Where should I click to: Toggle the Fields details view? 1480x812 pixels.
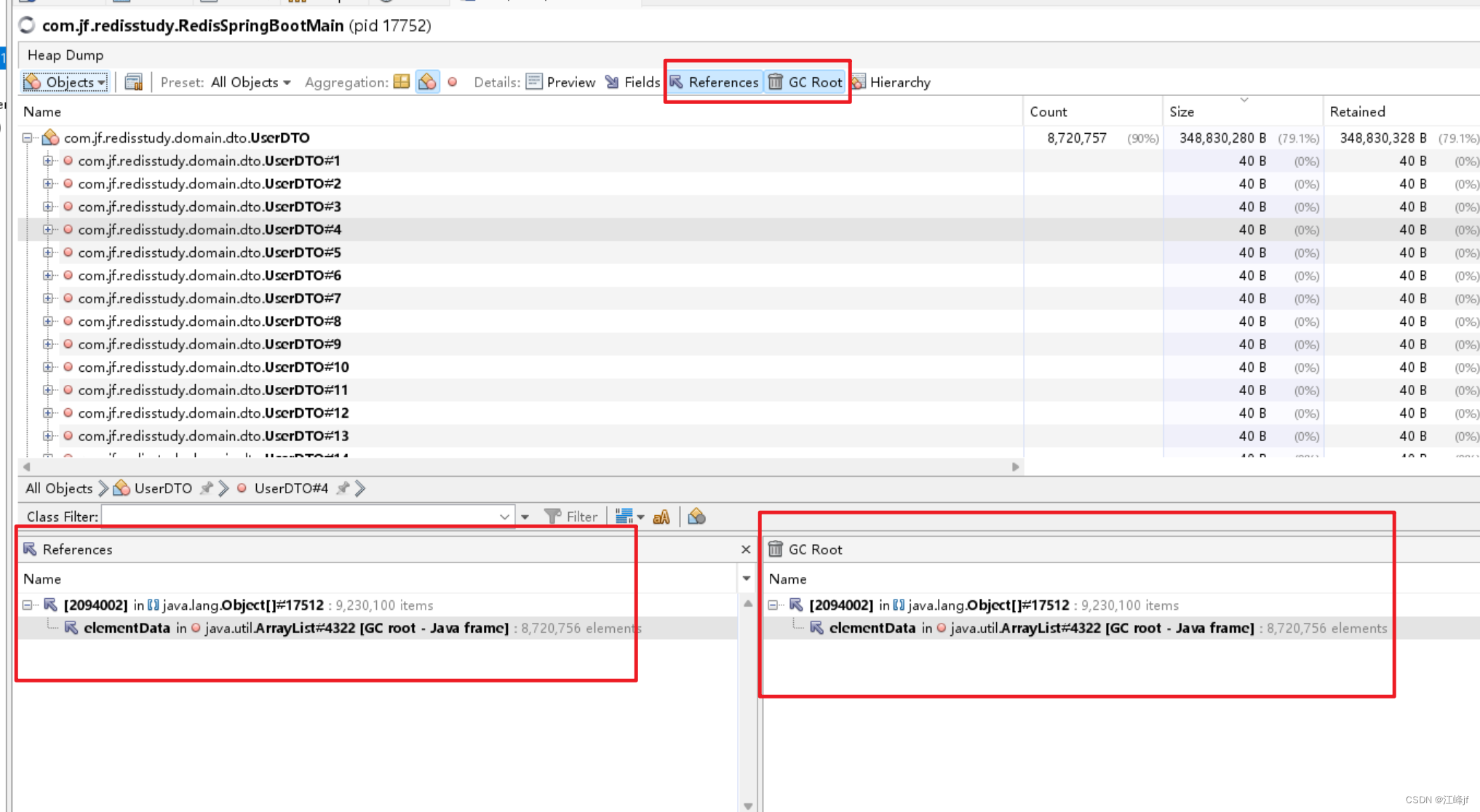pyautogui.click(x=632, y=82)
